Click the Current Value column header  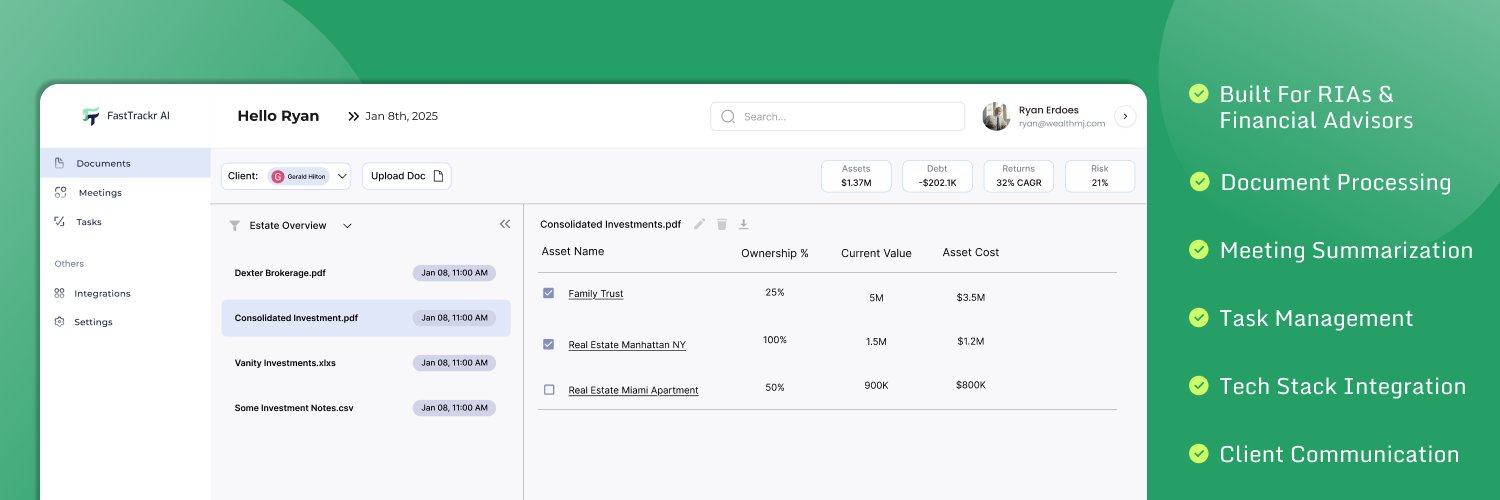tap(876, 254)
